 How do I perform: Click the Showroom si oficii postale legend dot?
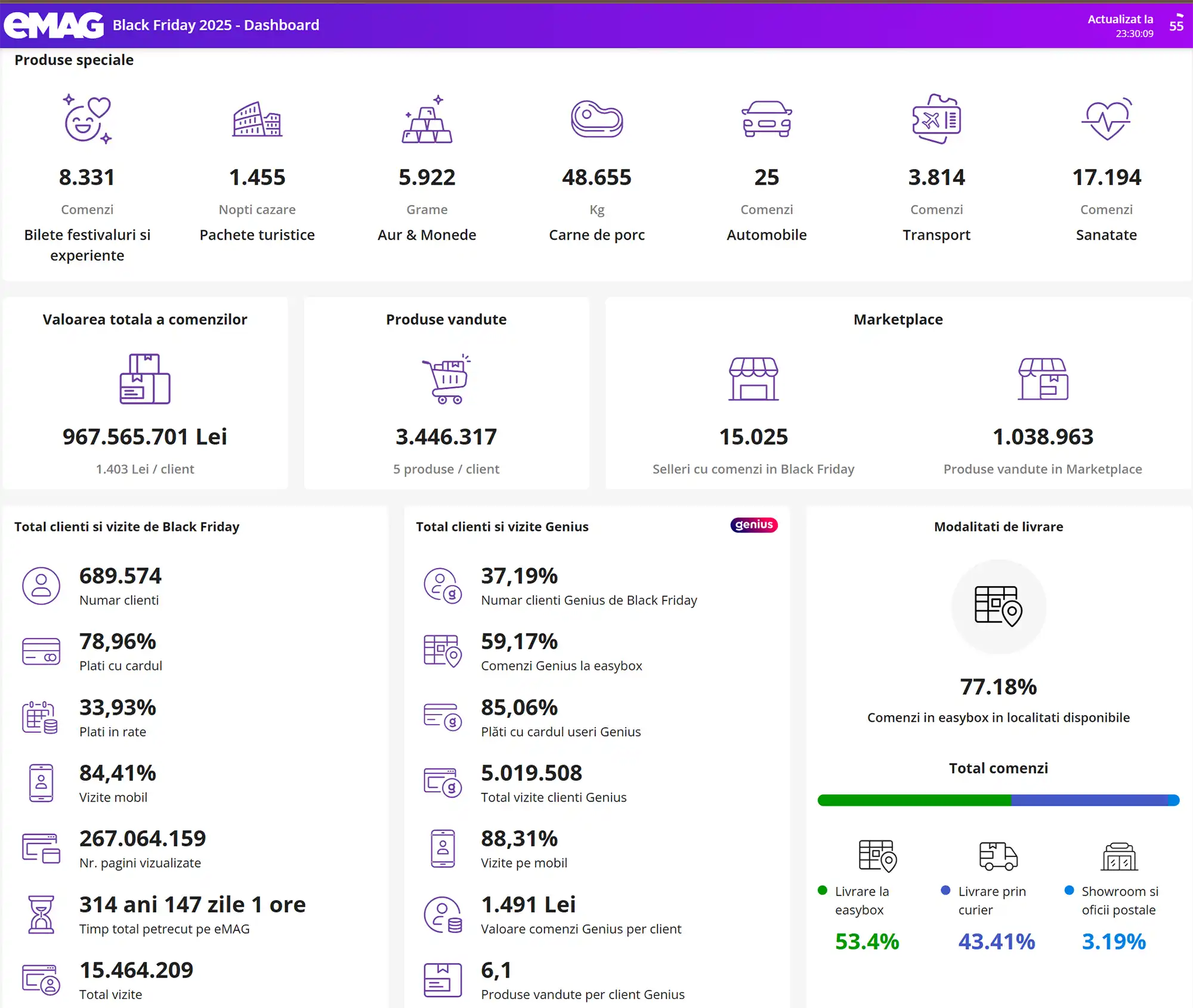click(x=1070, y=890)
